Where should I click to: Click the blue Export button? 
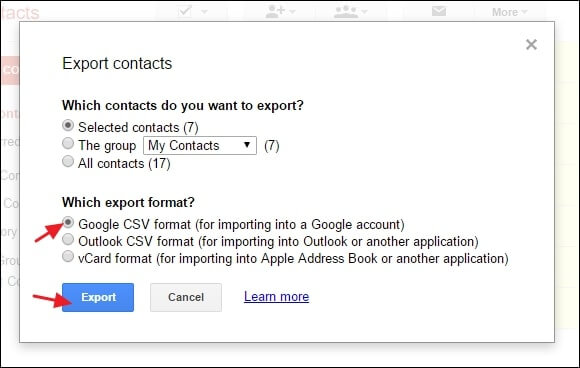coord(98,297)
